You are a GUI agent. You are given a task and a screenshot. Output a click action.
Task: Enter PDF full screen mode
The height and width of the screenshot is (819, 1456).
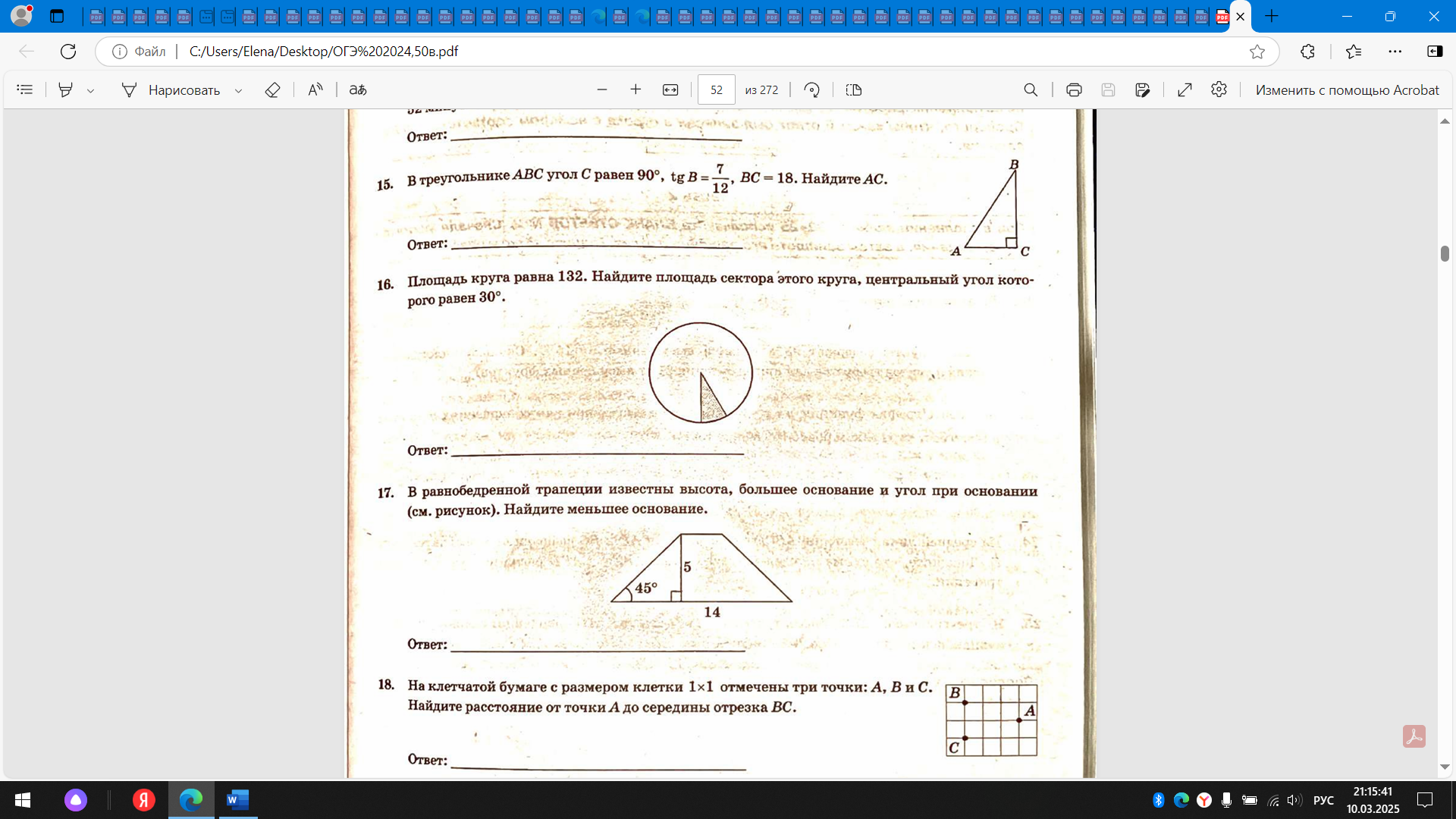click(x=1185, y=89)
